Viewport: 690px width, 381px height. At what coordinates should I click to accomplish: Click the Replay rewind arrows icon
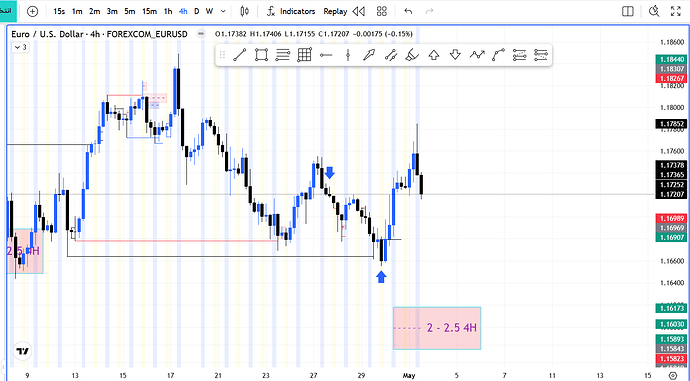(359, 11)
